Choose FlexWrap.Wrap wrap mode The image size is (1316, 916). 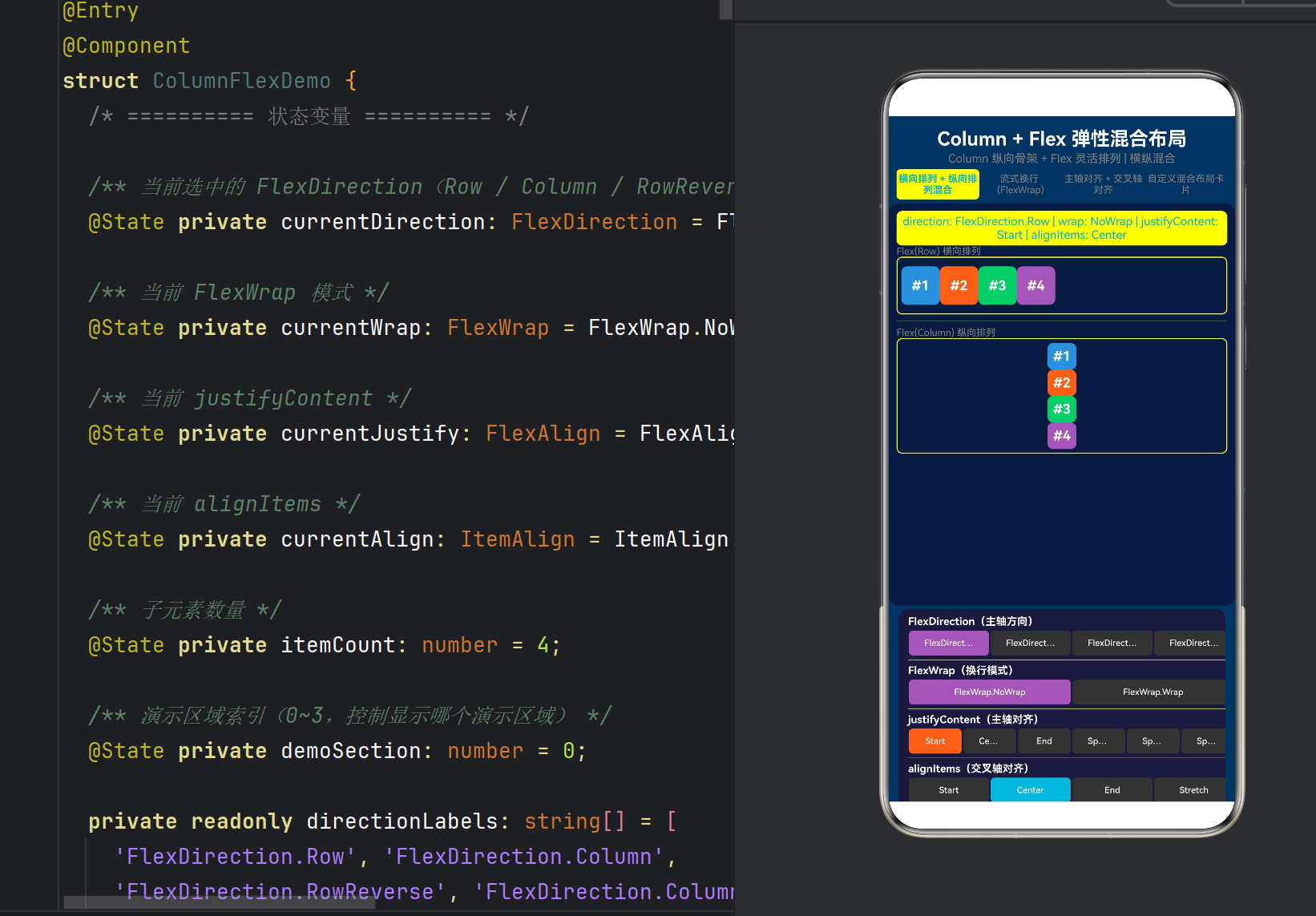(1148, 692)
